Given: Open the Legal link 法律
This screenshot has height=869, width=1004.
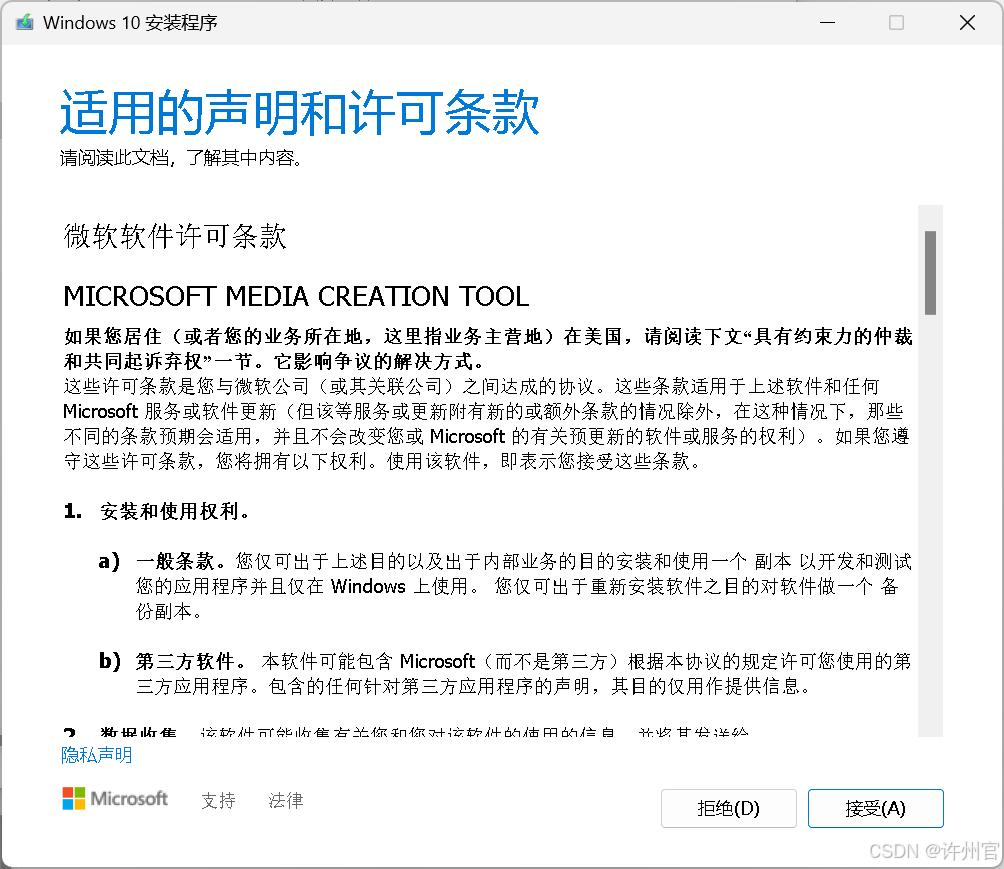Looking at the screenshot, I should pos(286,800).
